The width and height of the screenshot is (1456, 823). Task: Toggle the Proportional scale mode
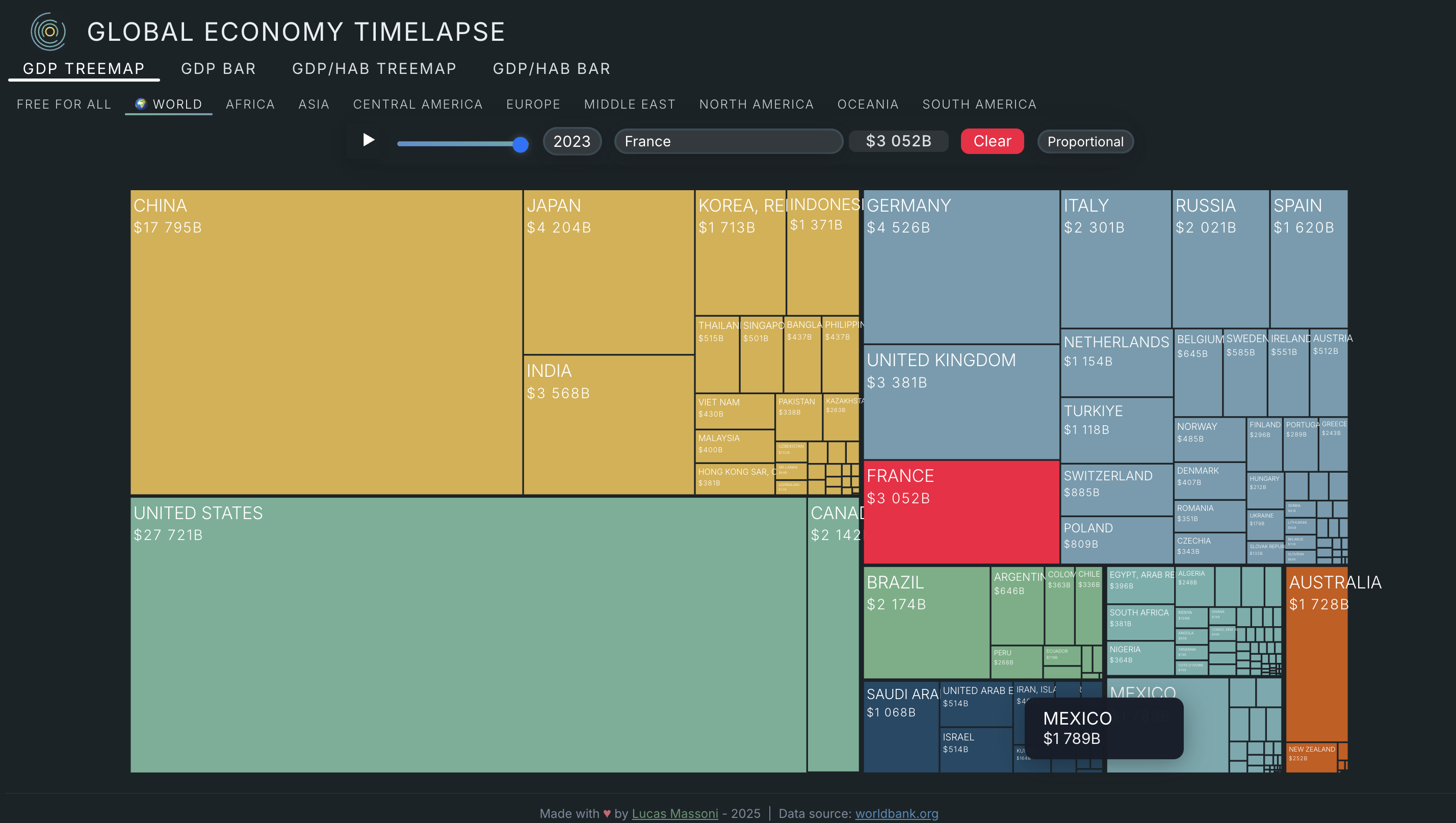point(1085,141)
